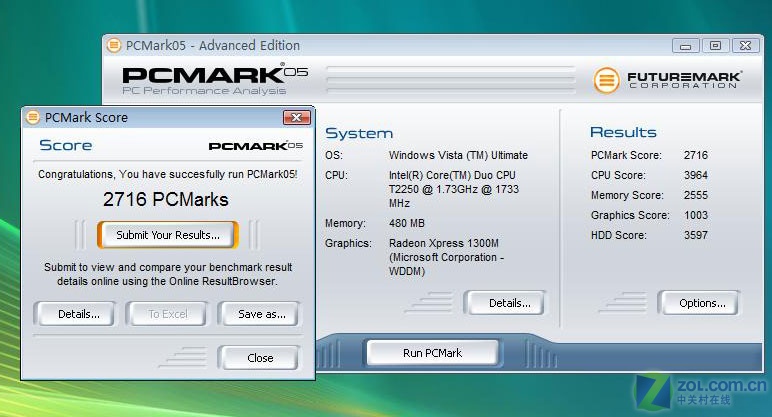This screenshot has height=417, width=772.
Task: Click the Memory Score value 2555
Action: 696,195
